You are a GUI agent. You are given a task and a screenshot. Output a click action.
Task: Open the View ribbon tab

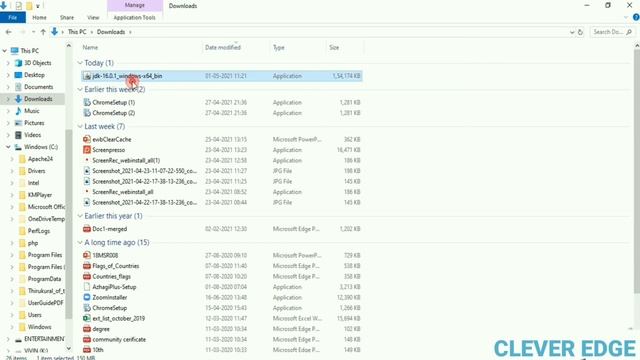93,18
